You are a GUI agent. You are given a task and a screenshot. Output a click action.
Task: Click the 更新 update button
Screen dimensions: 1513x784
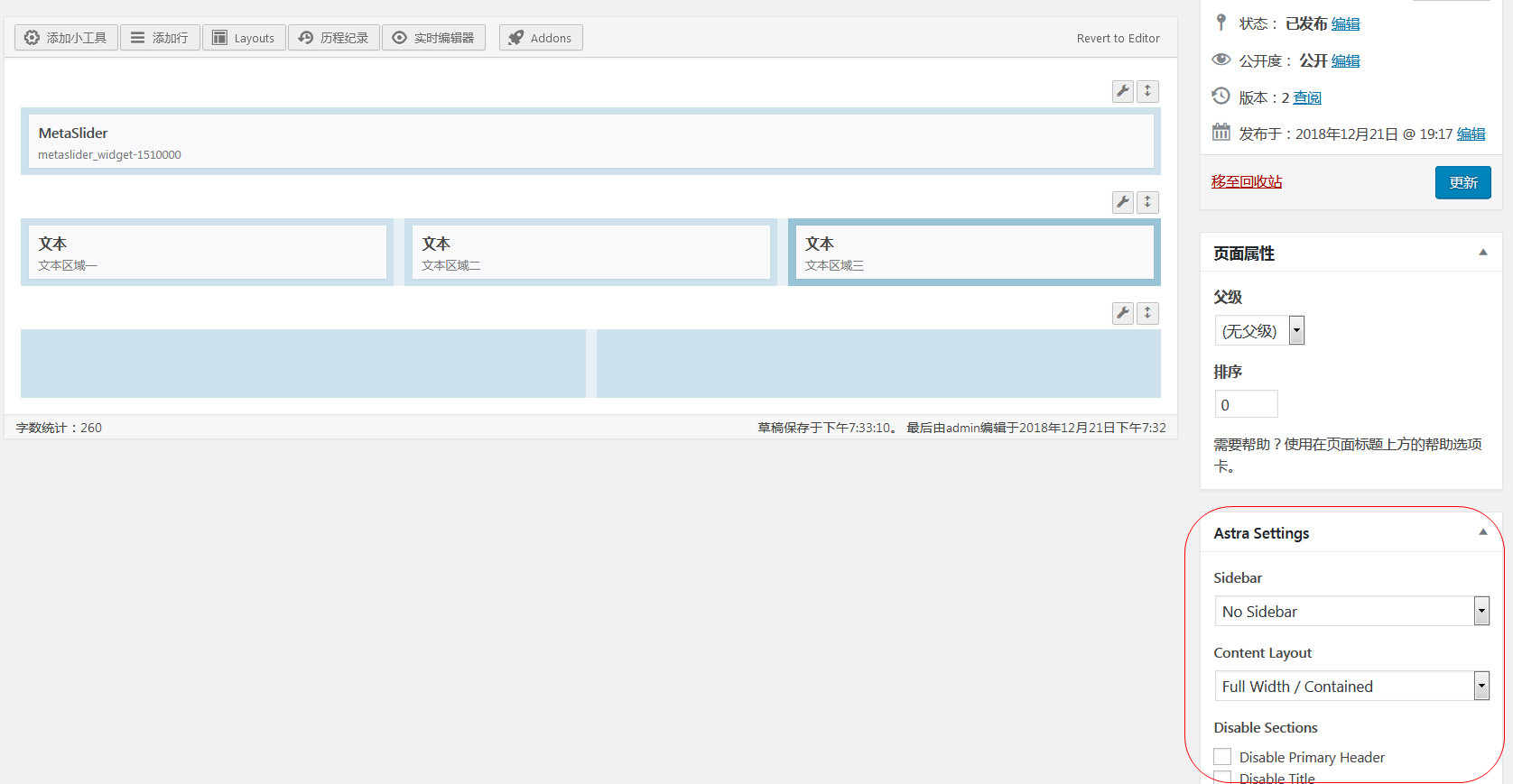pos(1463,182)
